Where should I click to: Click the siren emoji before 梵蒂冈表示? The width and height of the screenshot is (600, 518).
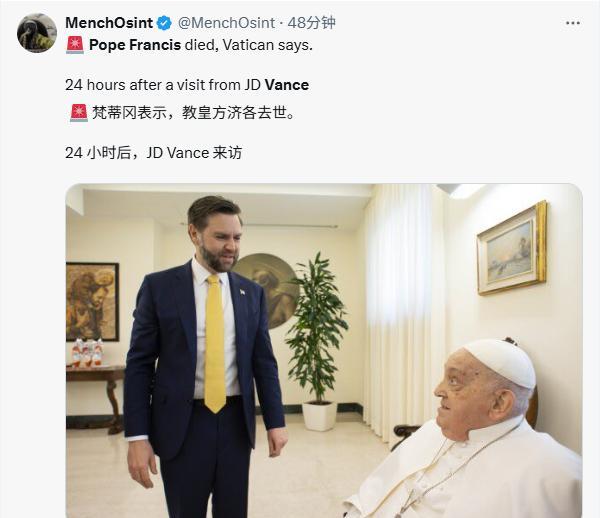click(x=79, y=113)
